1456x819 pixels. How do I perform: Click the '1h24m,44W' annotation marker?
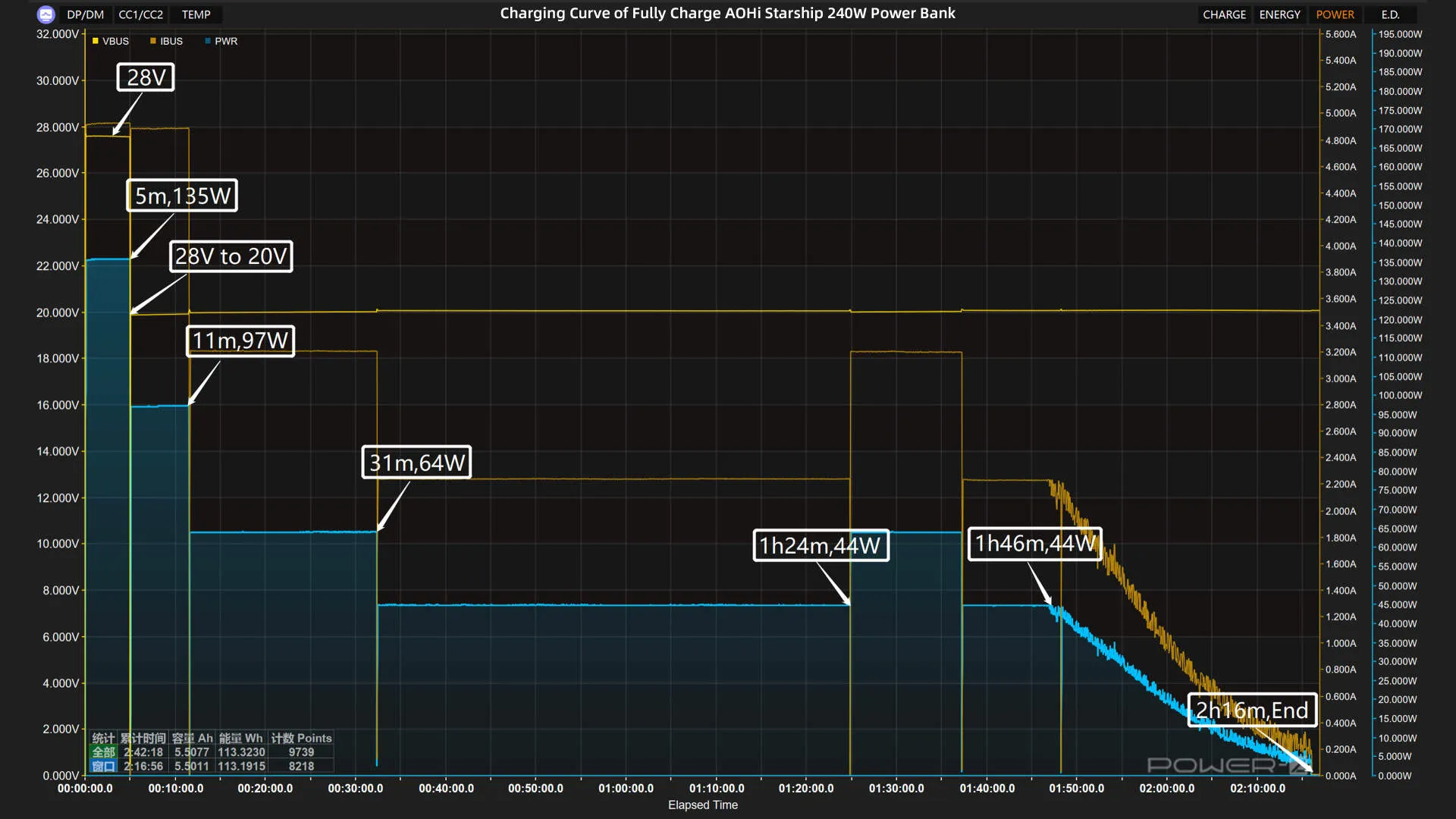coord(821,545)
